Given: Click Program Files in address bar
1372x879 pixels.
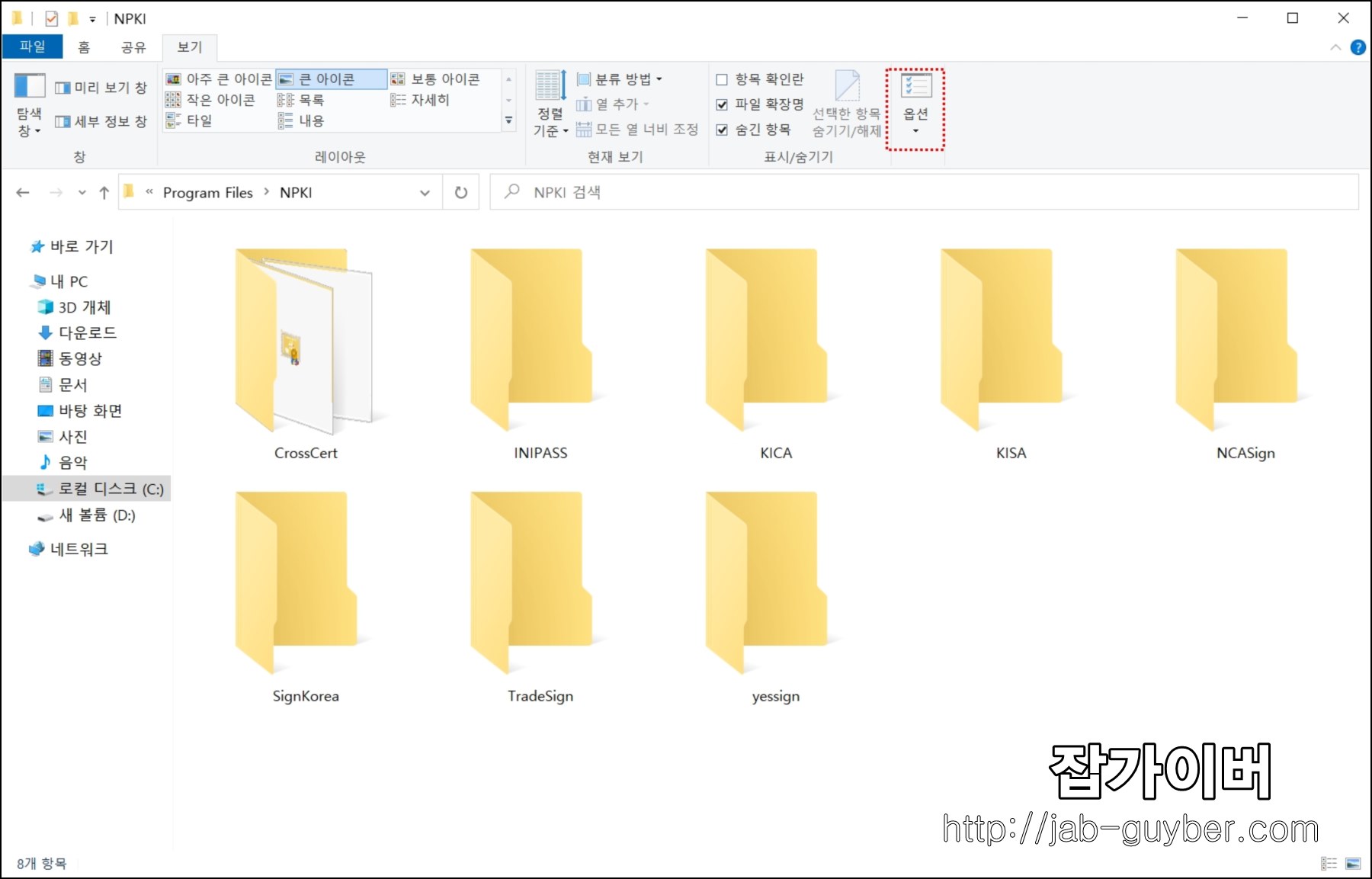Looking at the screenshot, I should pos(207,193).
